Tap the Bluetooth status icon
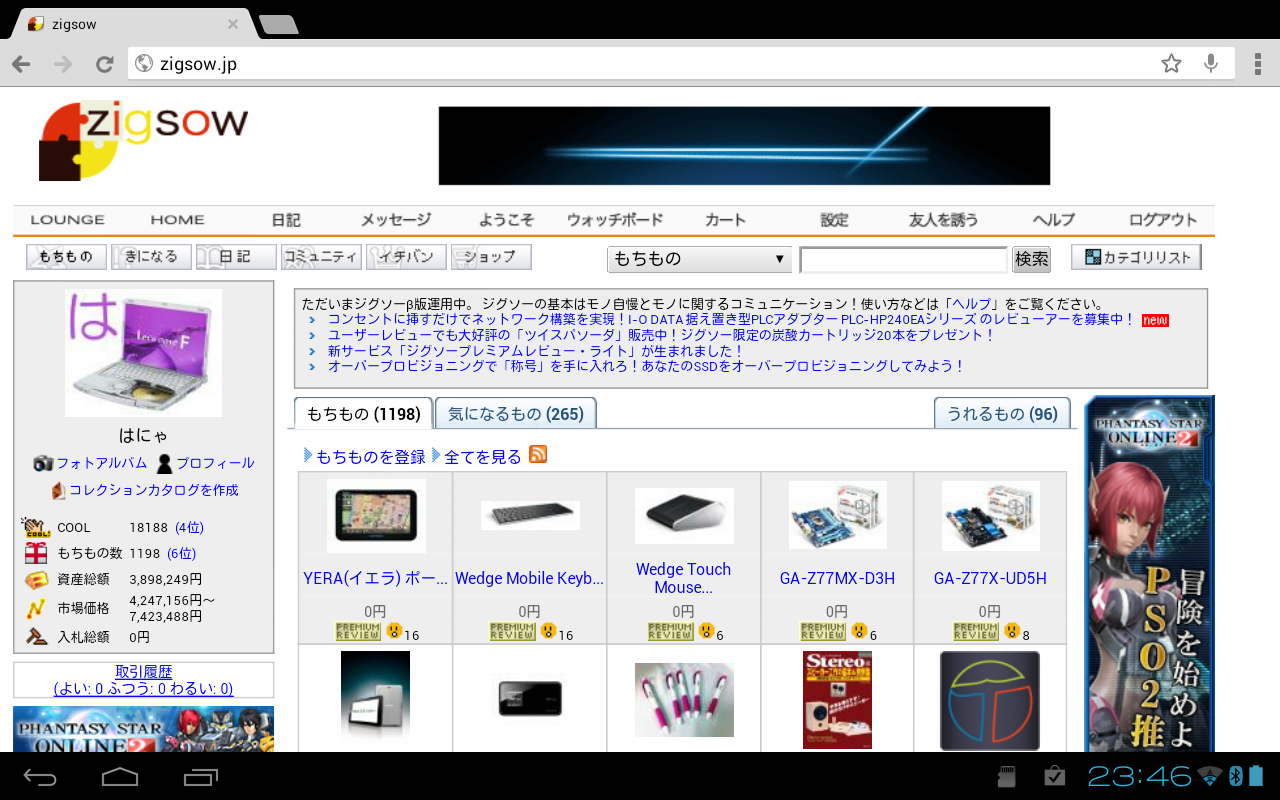 pyautogui.click(x=1235, y=776)
